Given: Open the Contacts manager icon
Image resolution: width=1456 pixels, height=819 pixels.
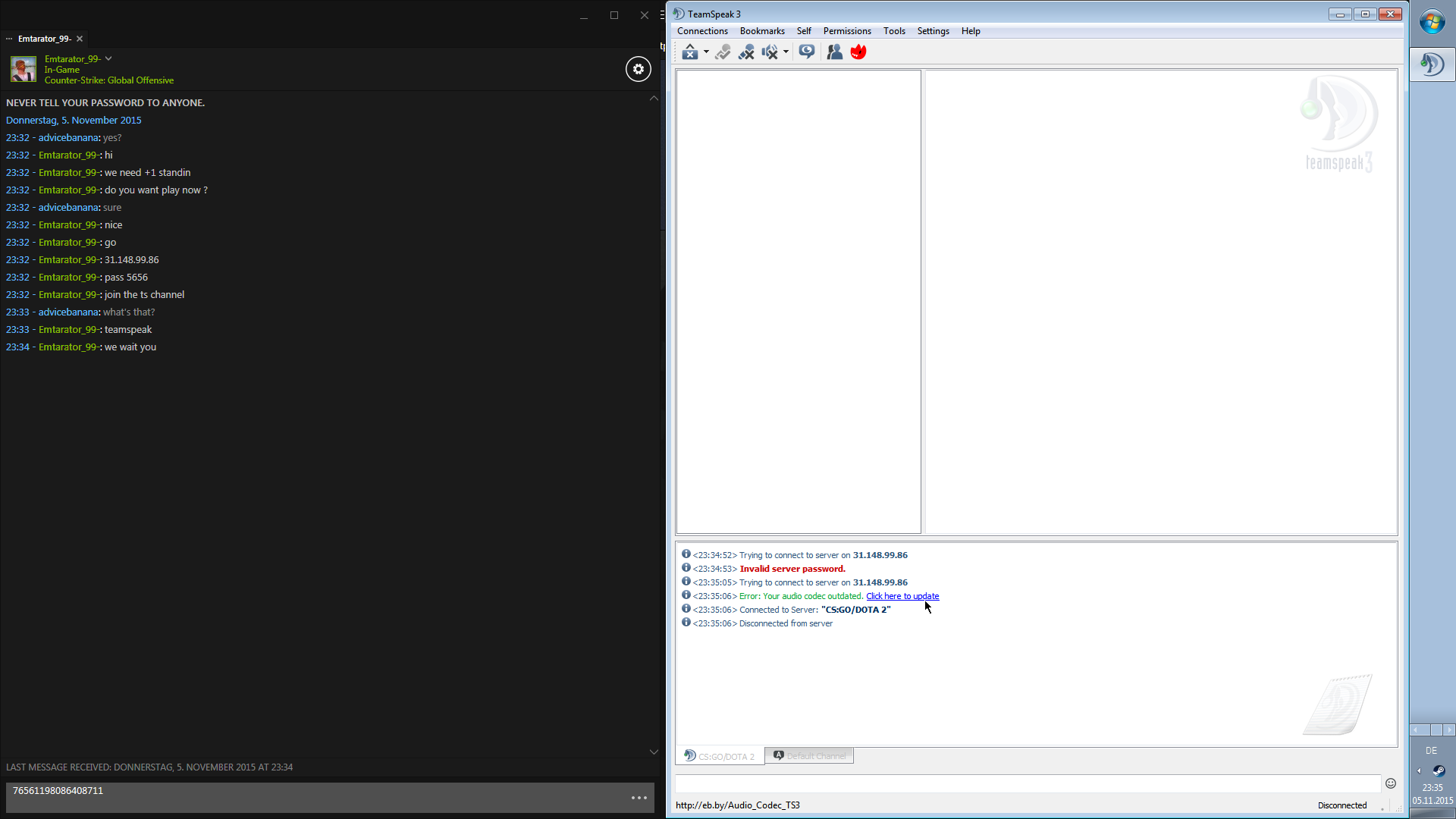Looking at the screenshot, I should (834, 52).
